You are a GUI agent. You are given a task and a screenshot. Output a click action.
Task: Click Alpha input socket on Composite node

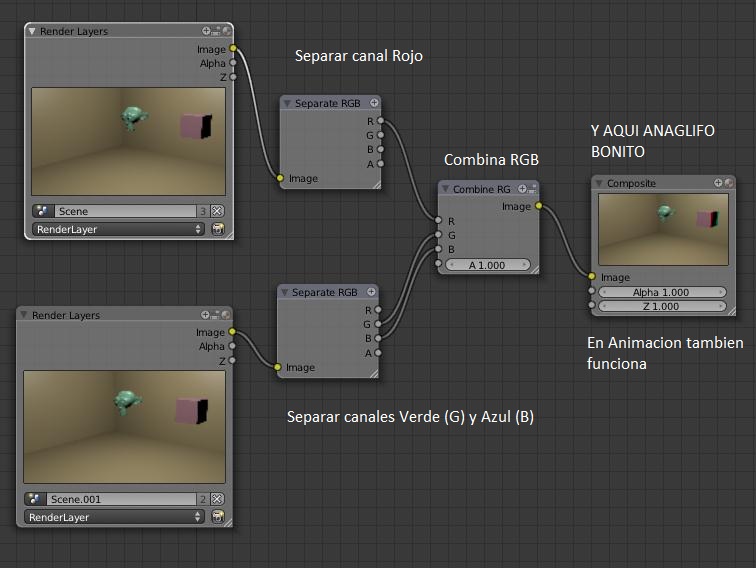click(x=592, y=291)
